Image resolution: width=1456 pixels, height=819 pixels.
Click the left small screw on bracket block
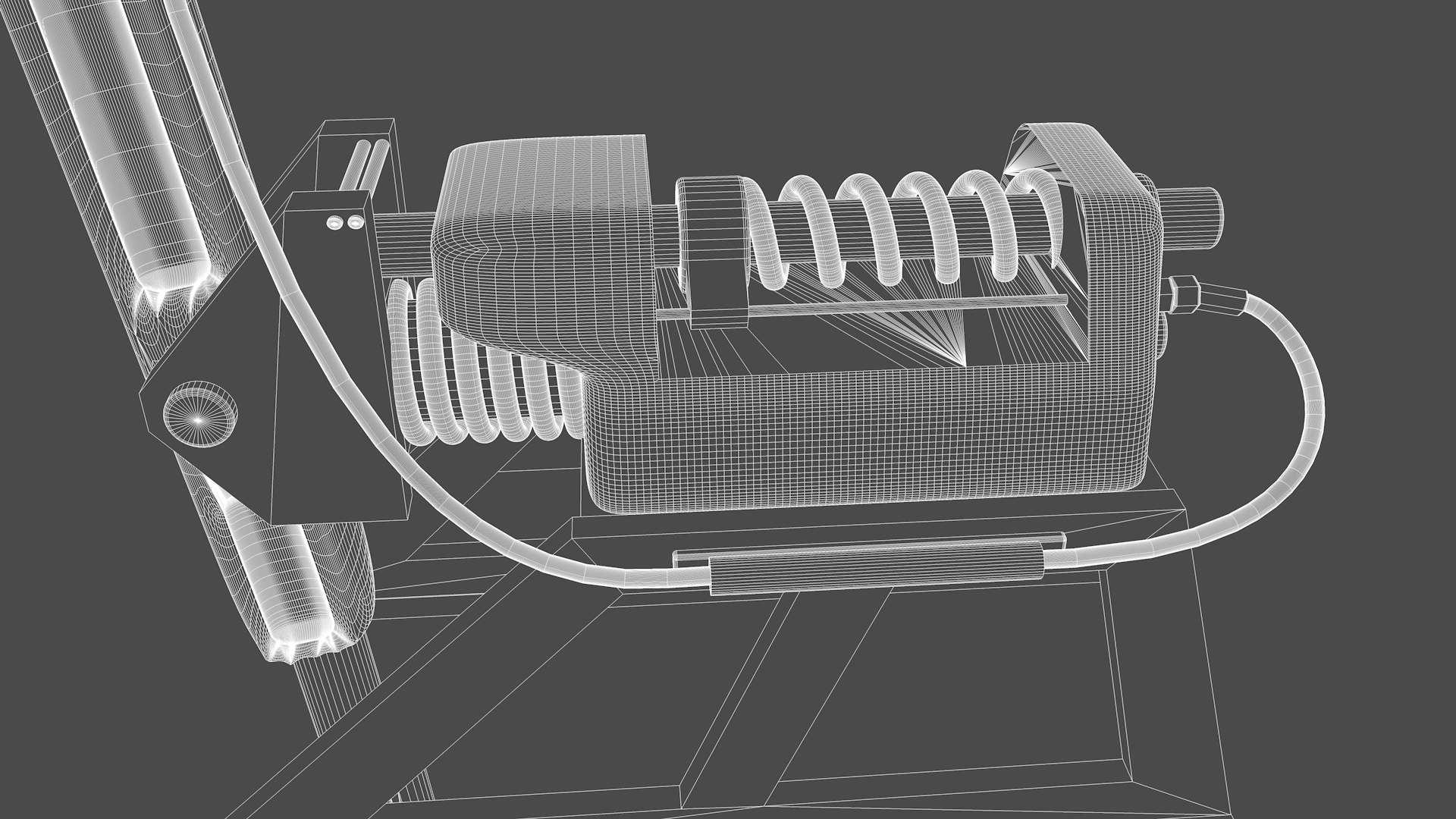tap(335, 222)
